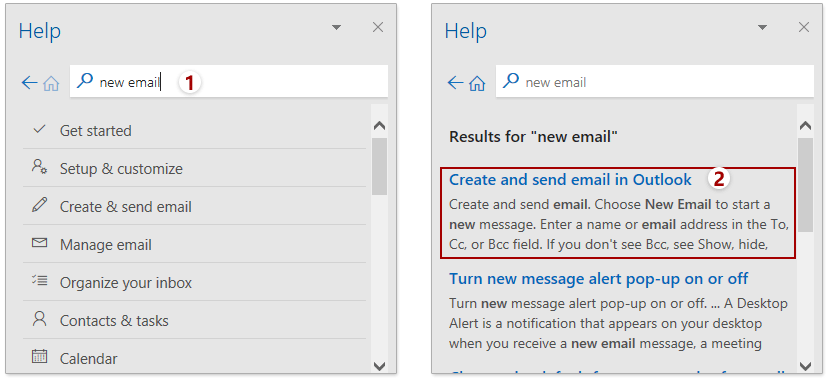
Task: Click back arrow in right Help pane
Action: pyautogui.click(x=455, y=82)
